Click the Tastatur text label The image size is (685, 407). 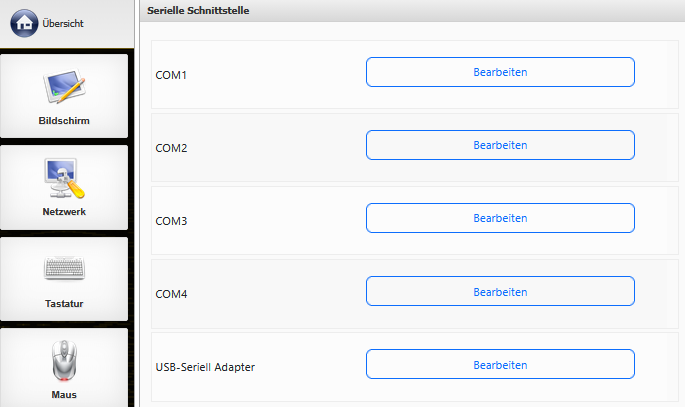tap(64, 303)
